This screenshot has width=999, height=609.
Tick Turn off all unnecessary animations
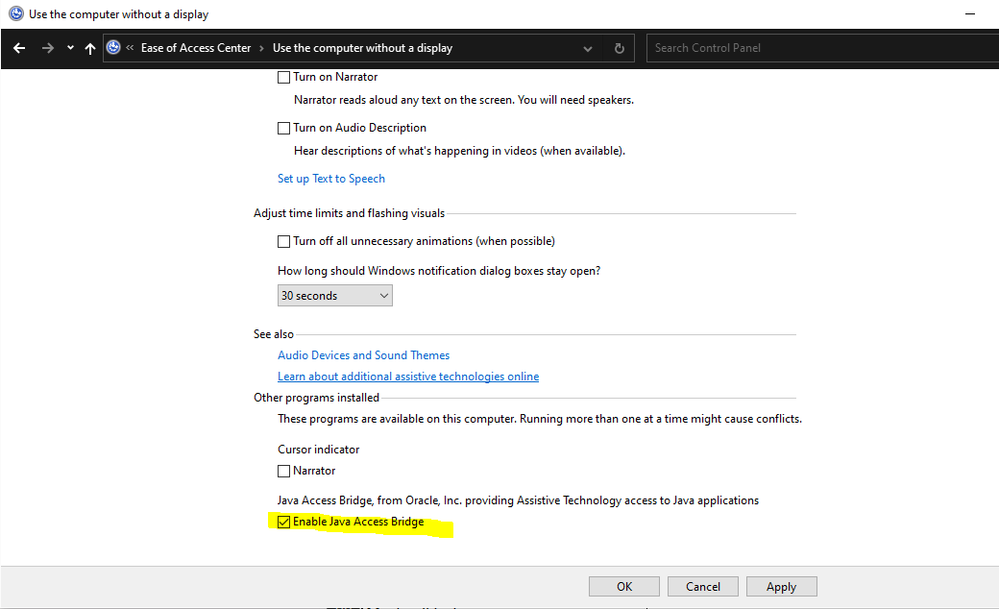[284, 241]
